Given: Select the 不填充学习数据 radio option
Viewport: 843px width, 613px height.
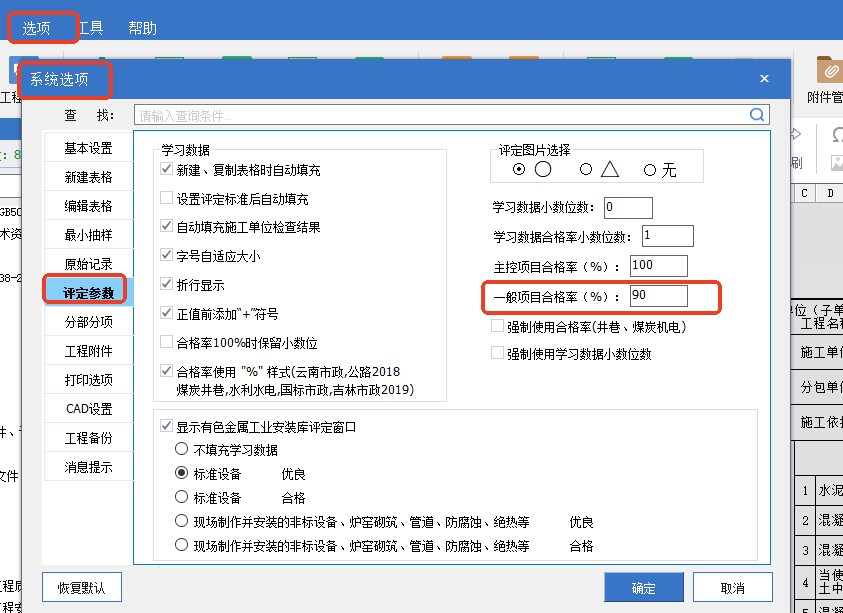Looking at the screenshot, I should 182,450.
